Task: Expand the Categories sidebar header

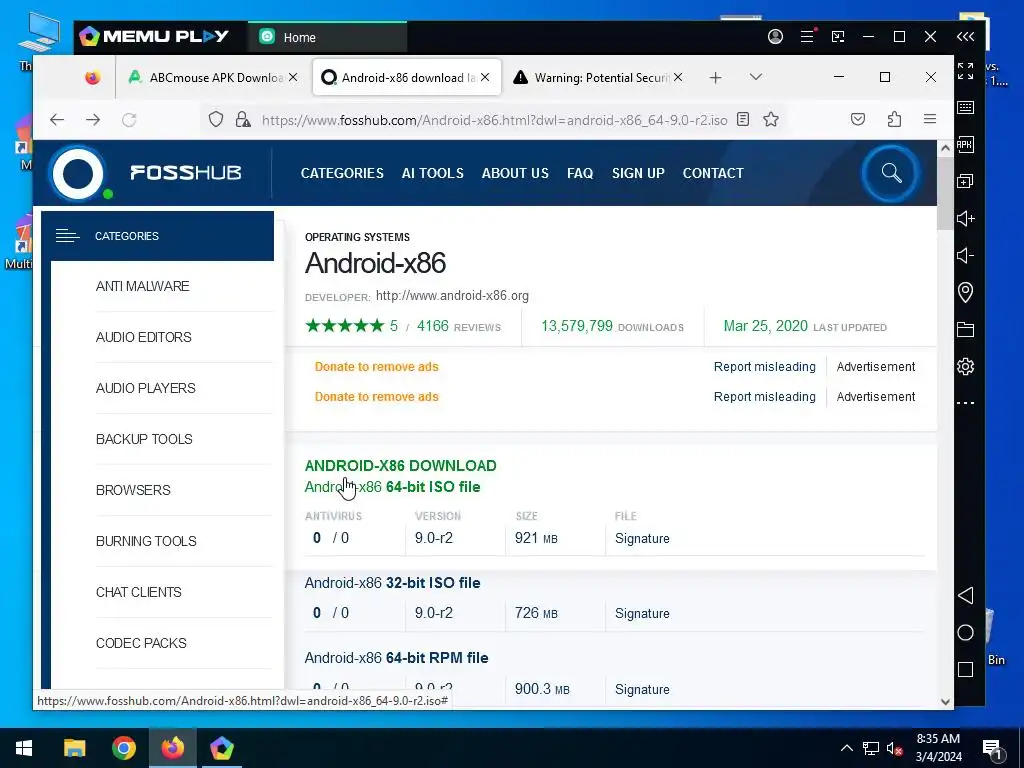Action: click(157, 236)
